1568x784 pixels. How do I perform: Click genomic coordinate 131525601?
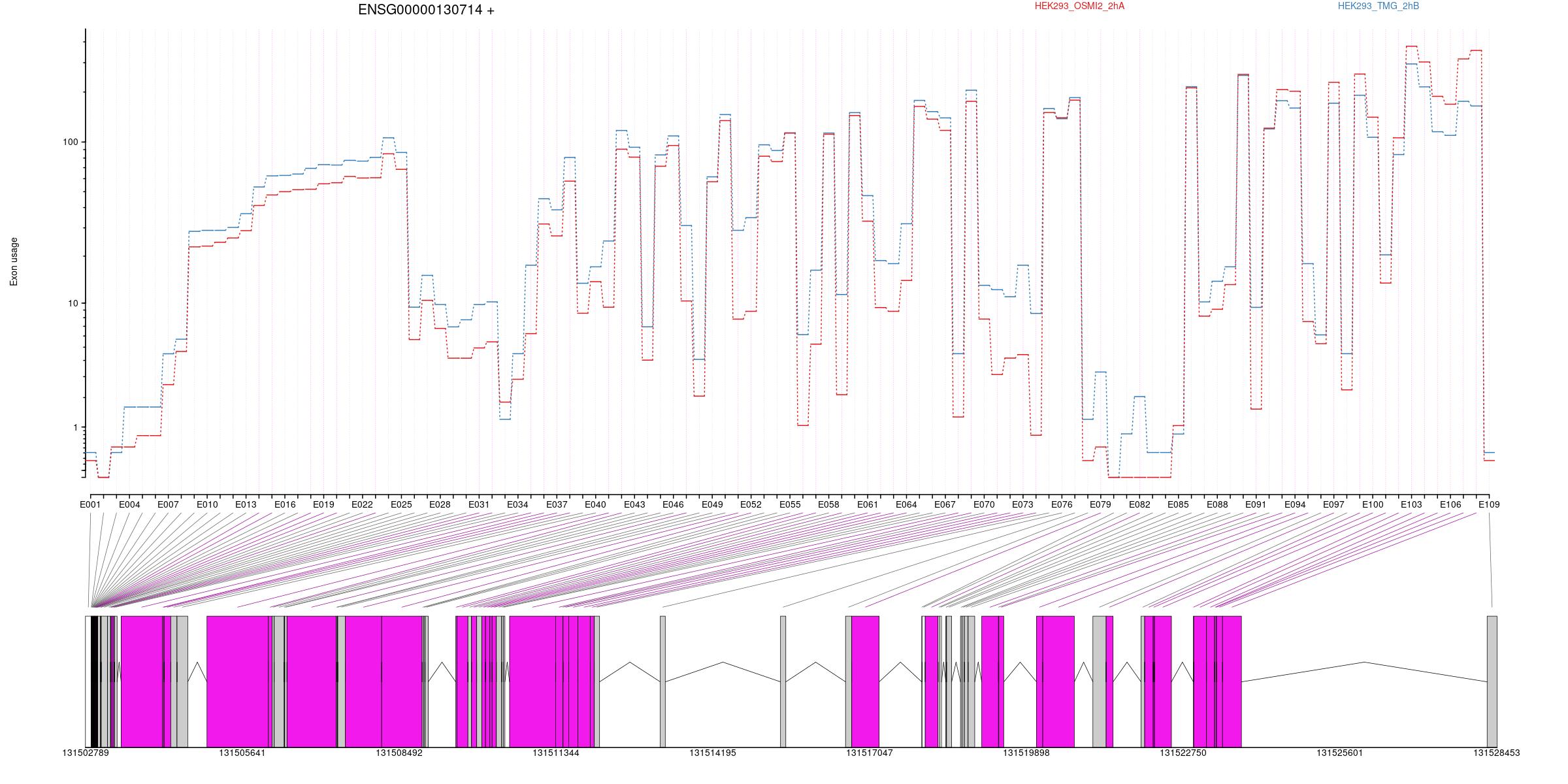tap(1340, 753)
